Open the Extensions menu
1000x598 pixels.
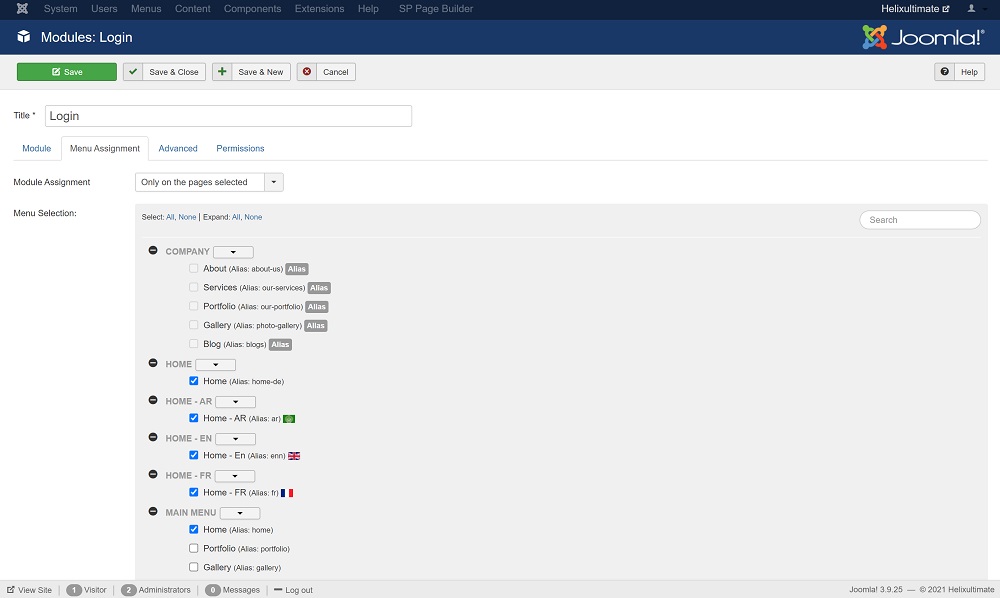317,9
